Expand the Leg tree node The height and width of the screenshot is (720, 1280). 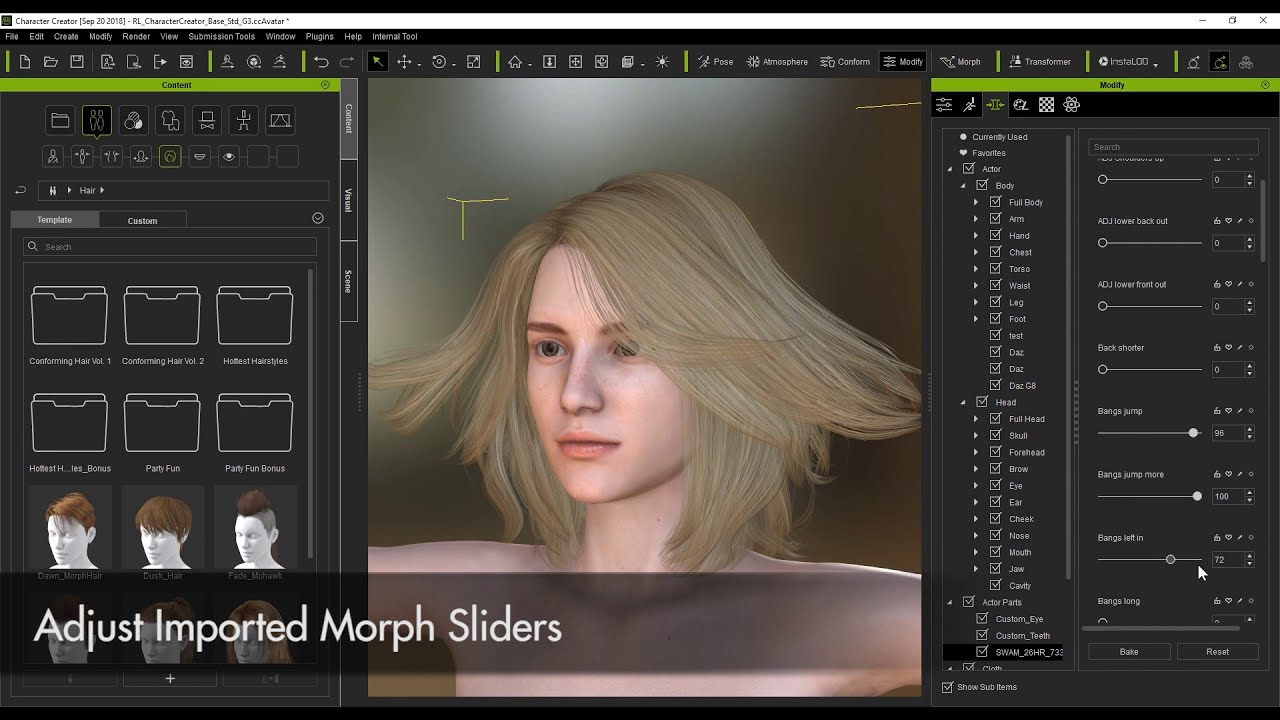976,302
